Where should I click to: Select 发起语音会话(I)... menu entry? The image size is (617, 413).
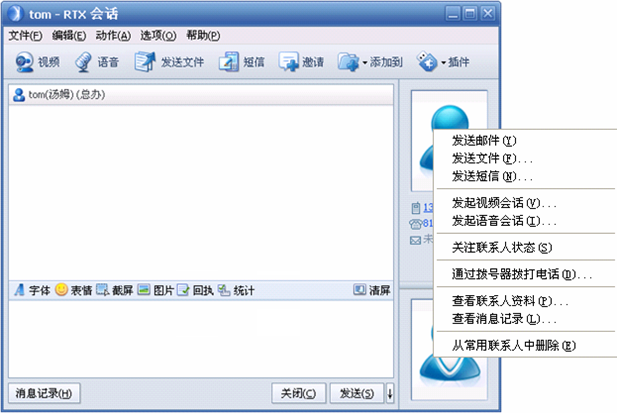[525, 221]
